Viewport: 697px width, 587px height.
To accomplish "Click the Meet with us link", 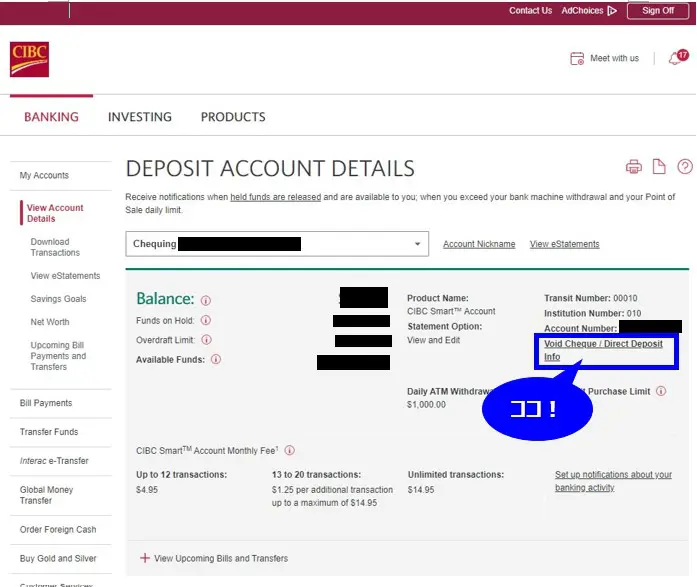I will click(614, 58).
